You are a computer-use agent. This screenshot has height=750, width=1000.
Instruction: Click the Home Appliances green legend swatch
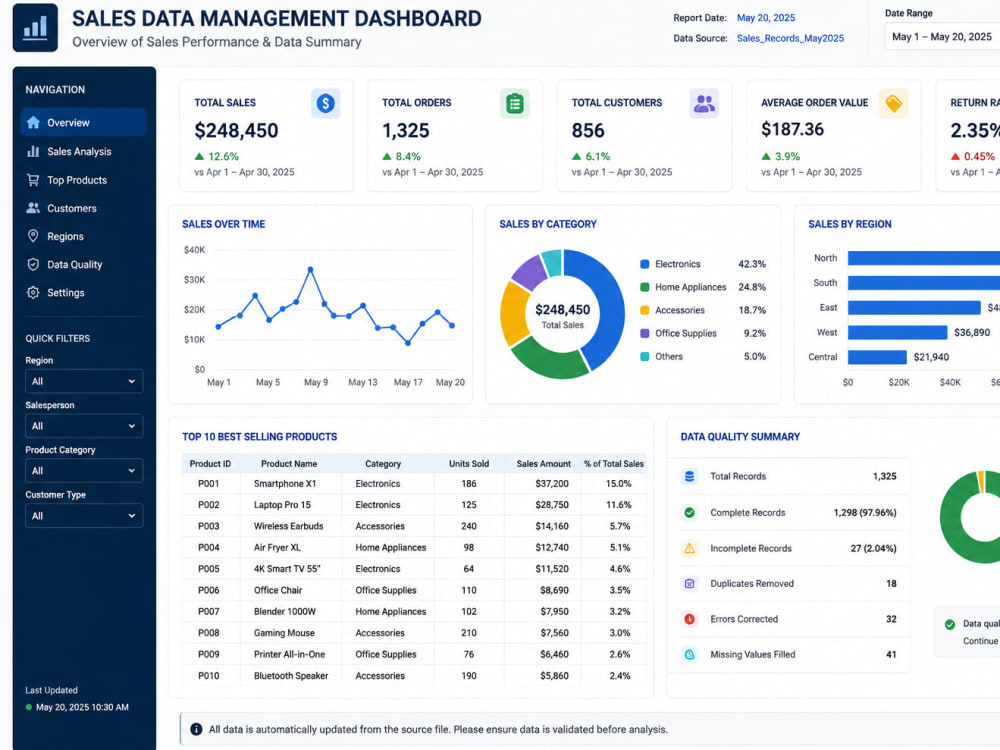click(644, 287)
